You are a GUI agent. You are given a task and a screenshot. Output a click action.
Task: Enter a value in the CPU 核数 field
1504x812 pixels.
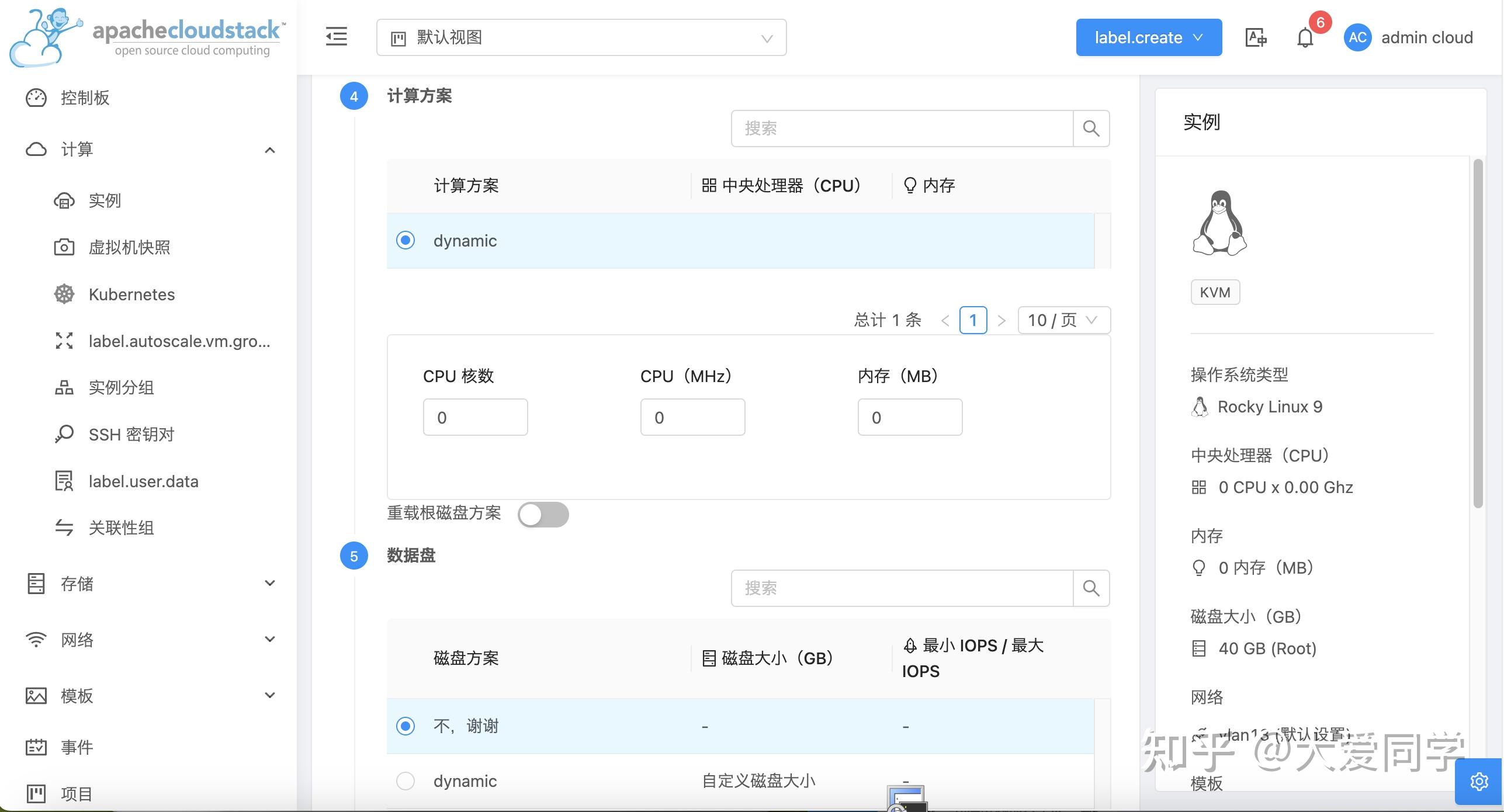coord(475,417)
